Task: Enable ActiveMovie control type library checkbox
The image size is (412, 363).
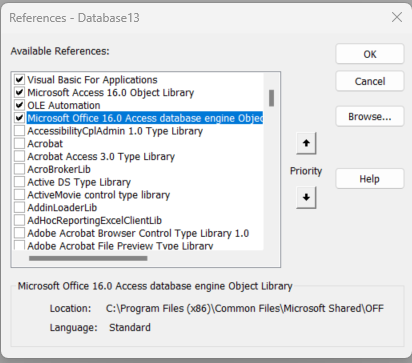Action: [19, 195]
